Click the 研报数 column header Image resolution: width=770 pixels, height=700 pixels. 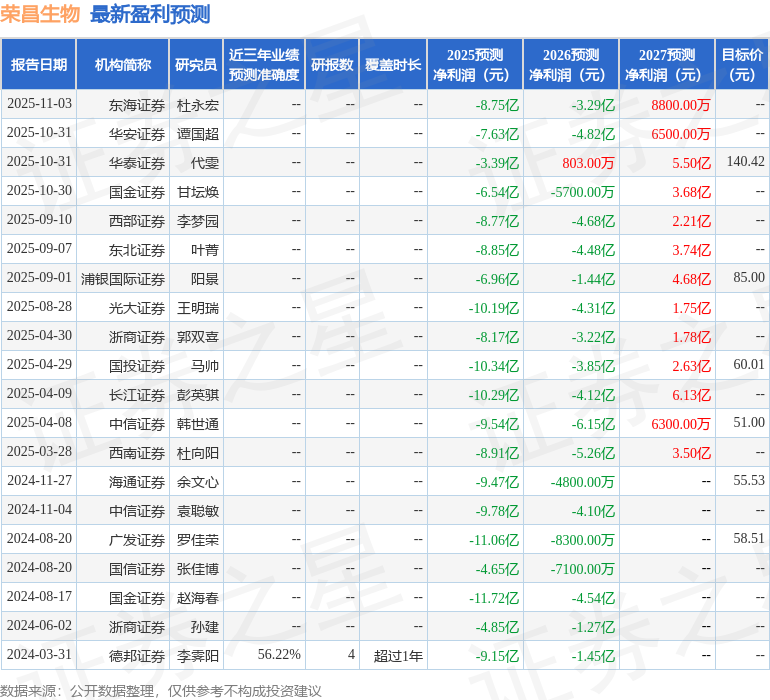click(332, 65)
